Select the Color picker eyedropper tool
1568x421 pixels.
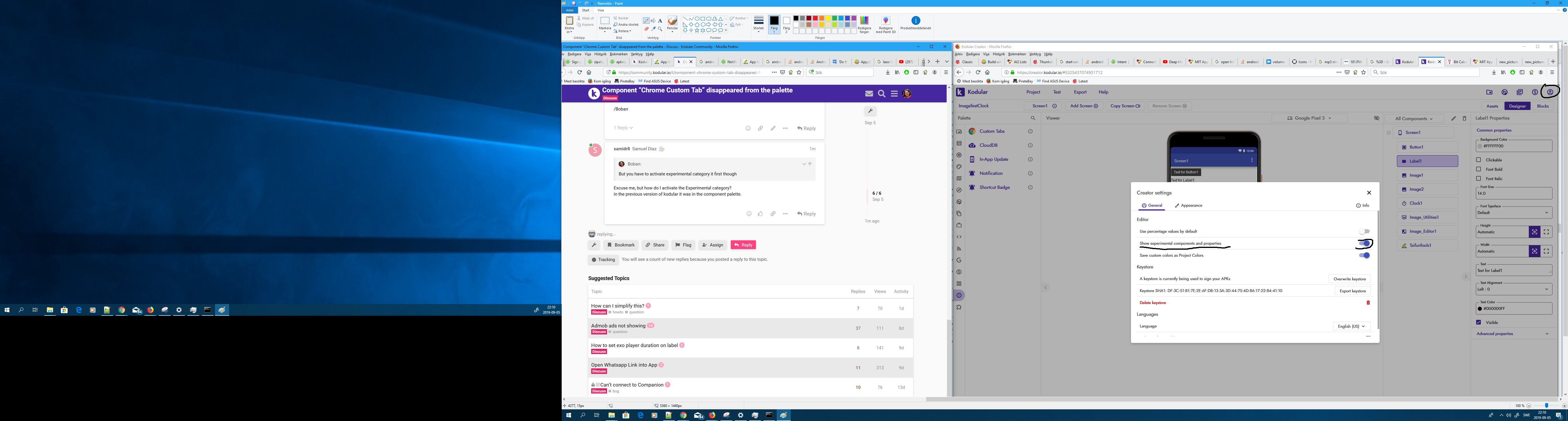tap(653, 29)
